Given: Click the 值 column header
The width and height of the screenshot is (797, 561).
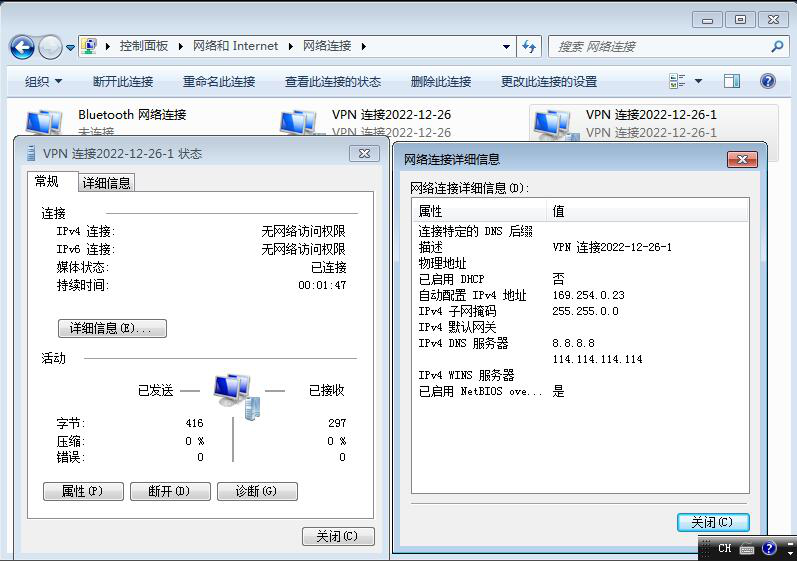Looking at the screenshot, I should tap(647, 211).
